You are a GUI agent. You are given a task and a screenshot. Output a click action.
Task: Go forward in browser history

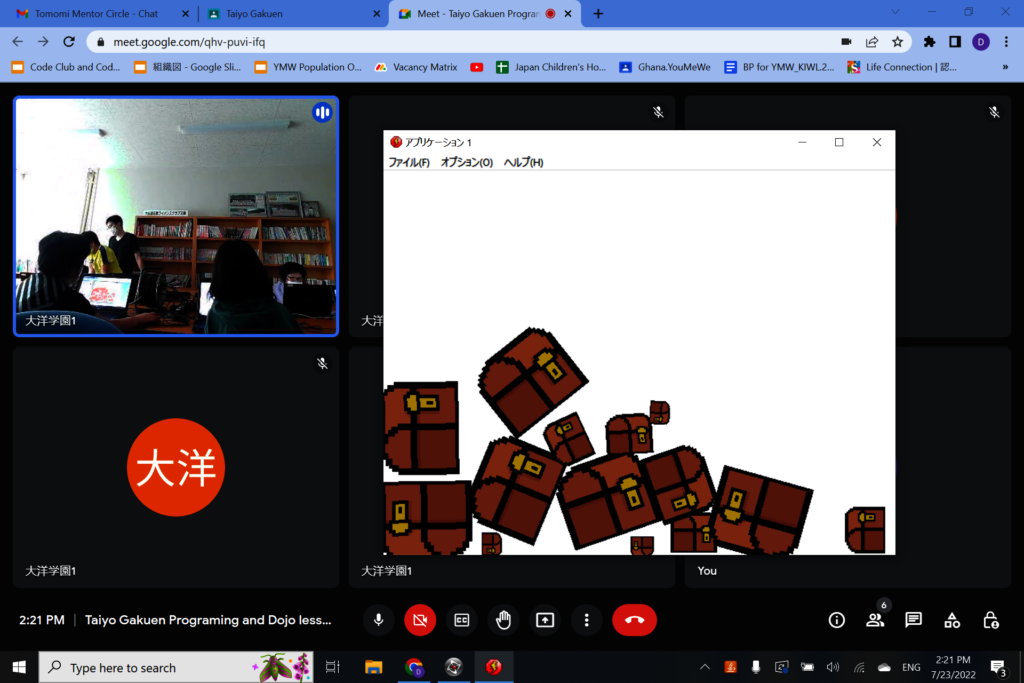point(43,42)
